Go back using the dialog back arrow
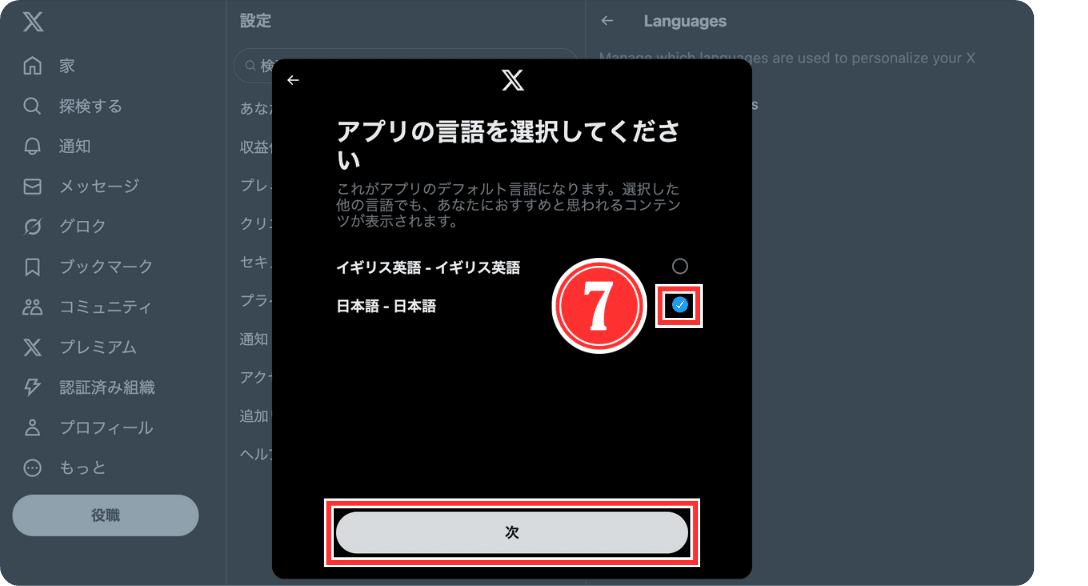This screenshot has width=1088, height=586. (x=291, y=80)
